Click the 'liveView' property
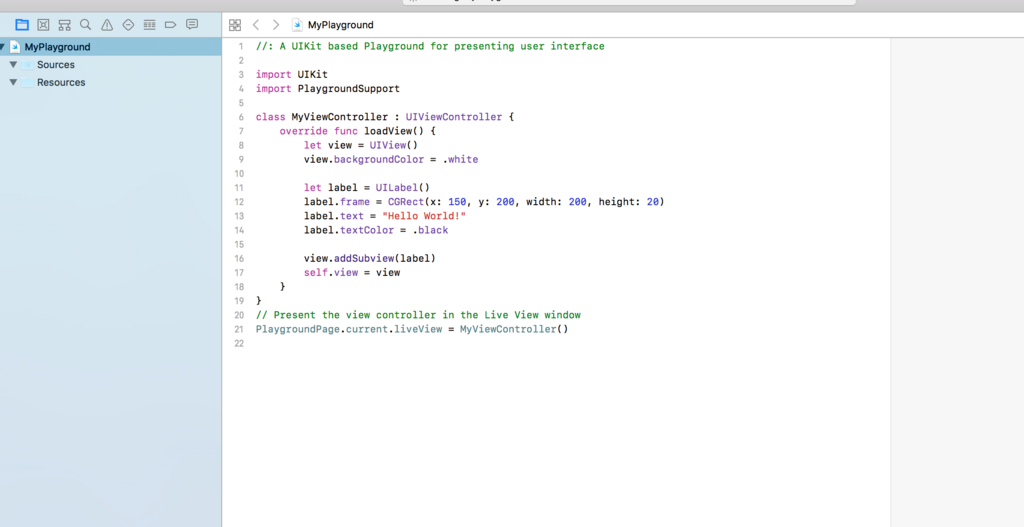 pyautogui.click(x=418, y=329)
